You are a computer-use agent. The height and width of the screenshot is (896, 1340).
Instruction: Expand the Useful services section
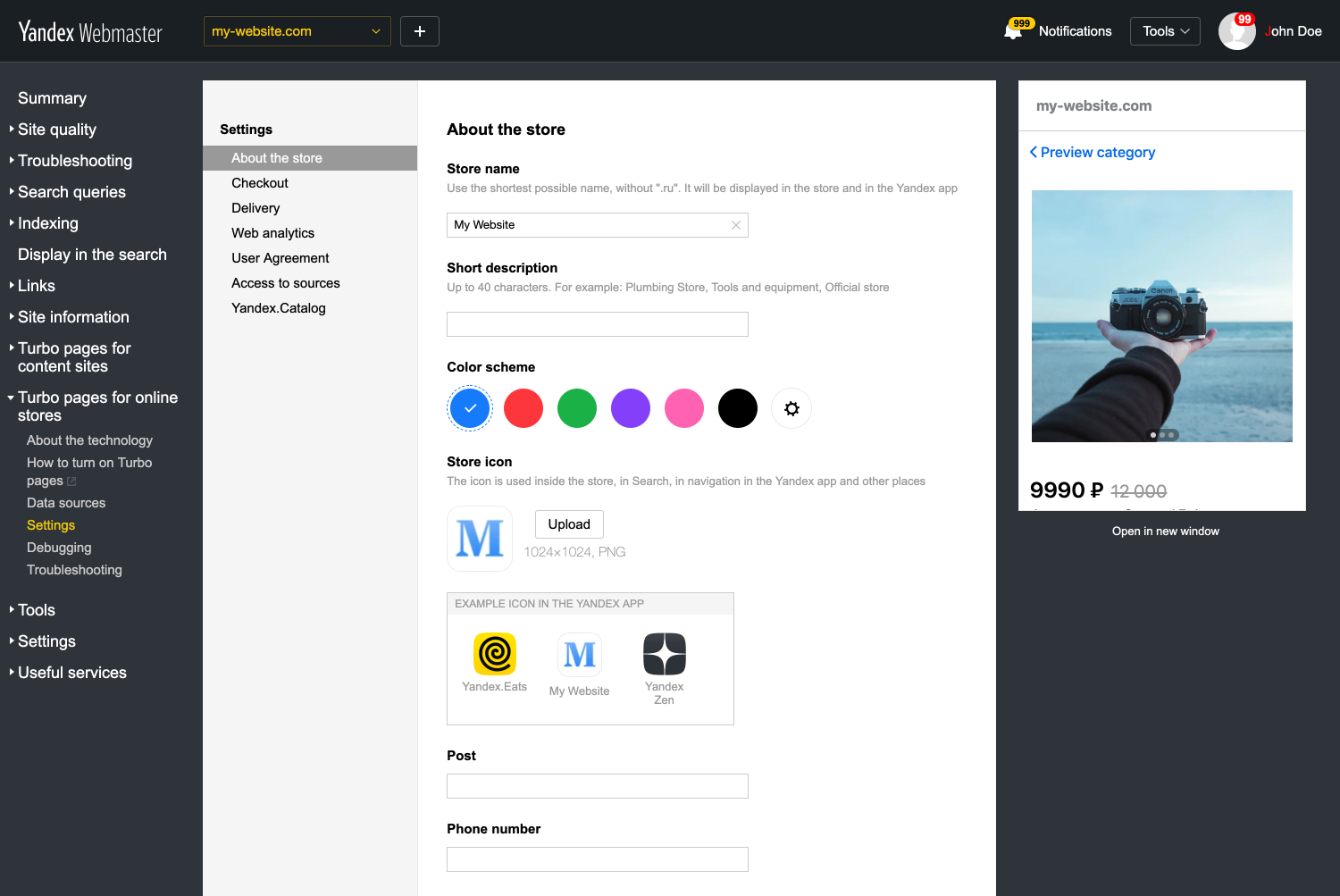pyautogui.click(x=72, y=673)
